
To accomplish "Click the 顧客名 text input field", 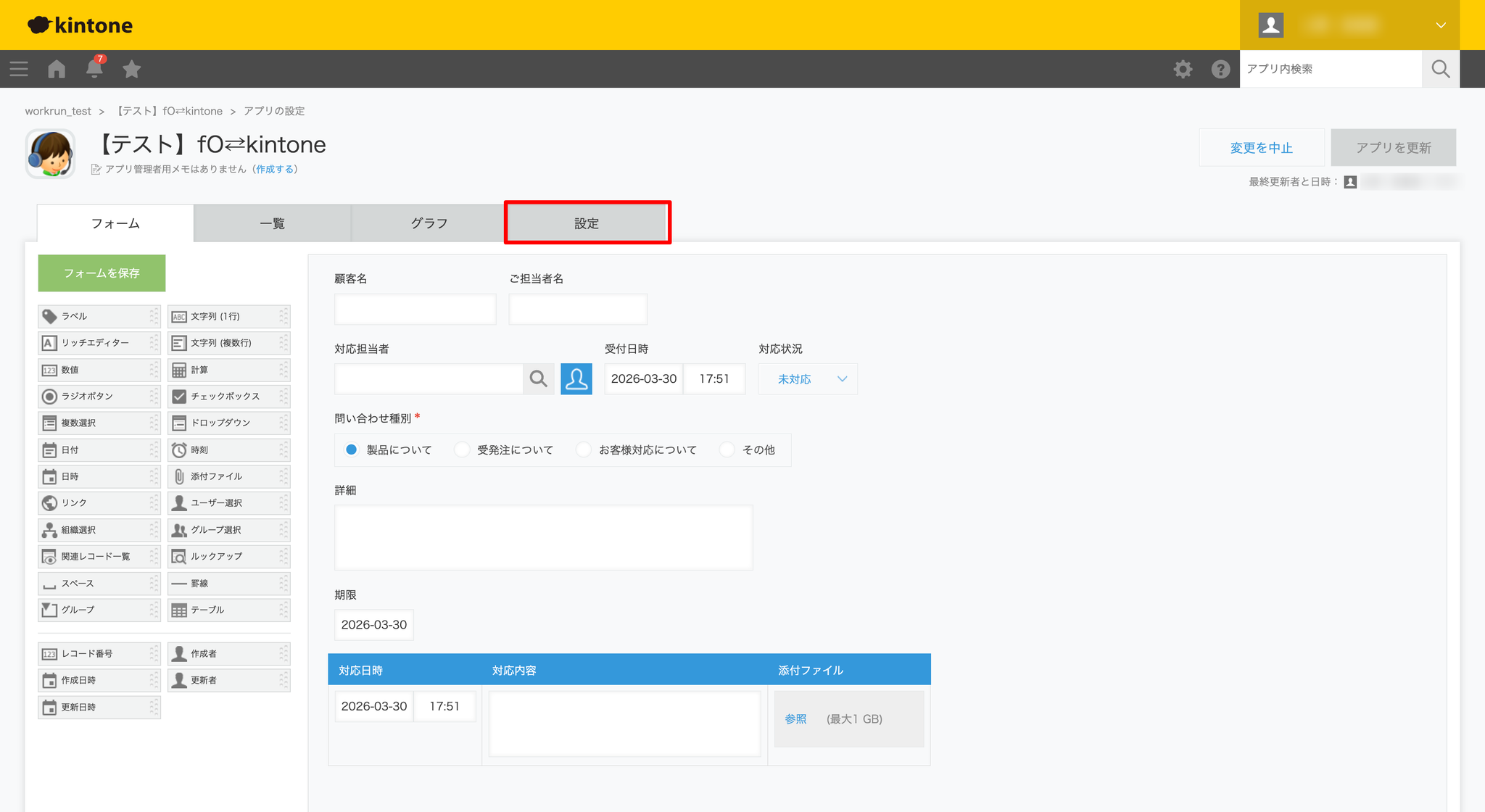I will [415, 310].
